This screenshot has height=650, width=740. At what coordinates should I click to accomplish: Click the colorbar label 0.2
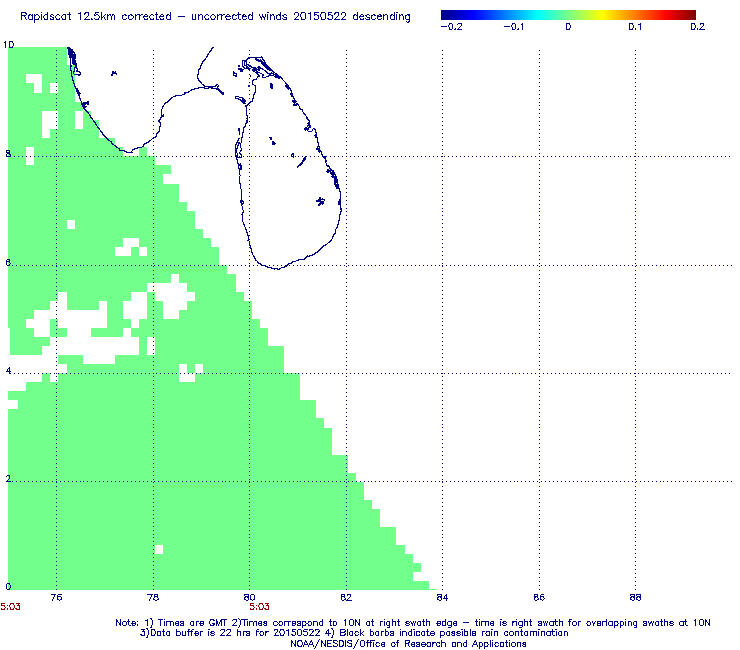[x=698, y=27]
